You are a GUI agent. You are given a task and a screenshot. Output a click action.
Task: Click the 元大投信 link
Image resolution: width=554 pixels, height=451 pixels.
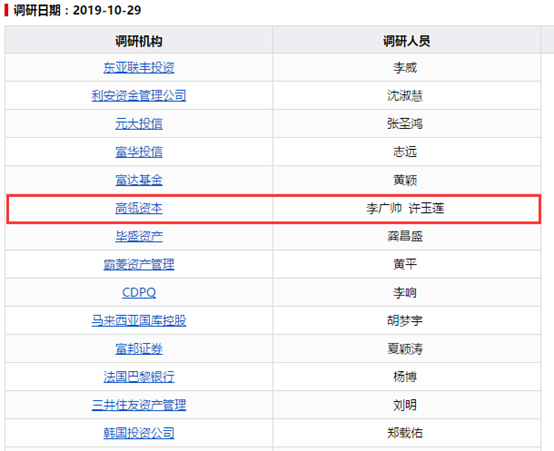[x=138, y=124]
